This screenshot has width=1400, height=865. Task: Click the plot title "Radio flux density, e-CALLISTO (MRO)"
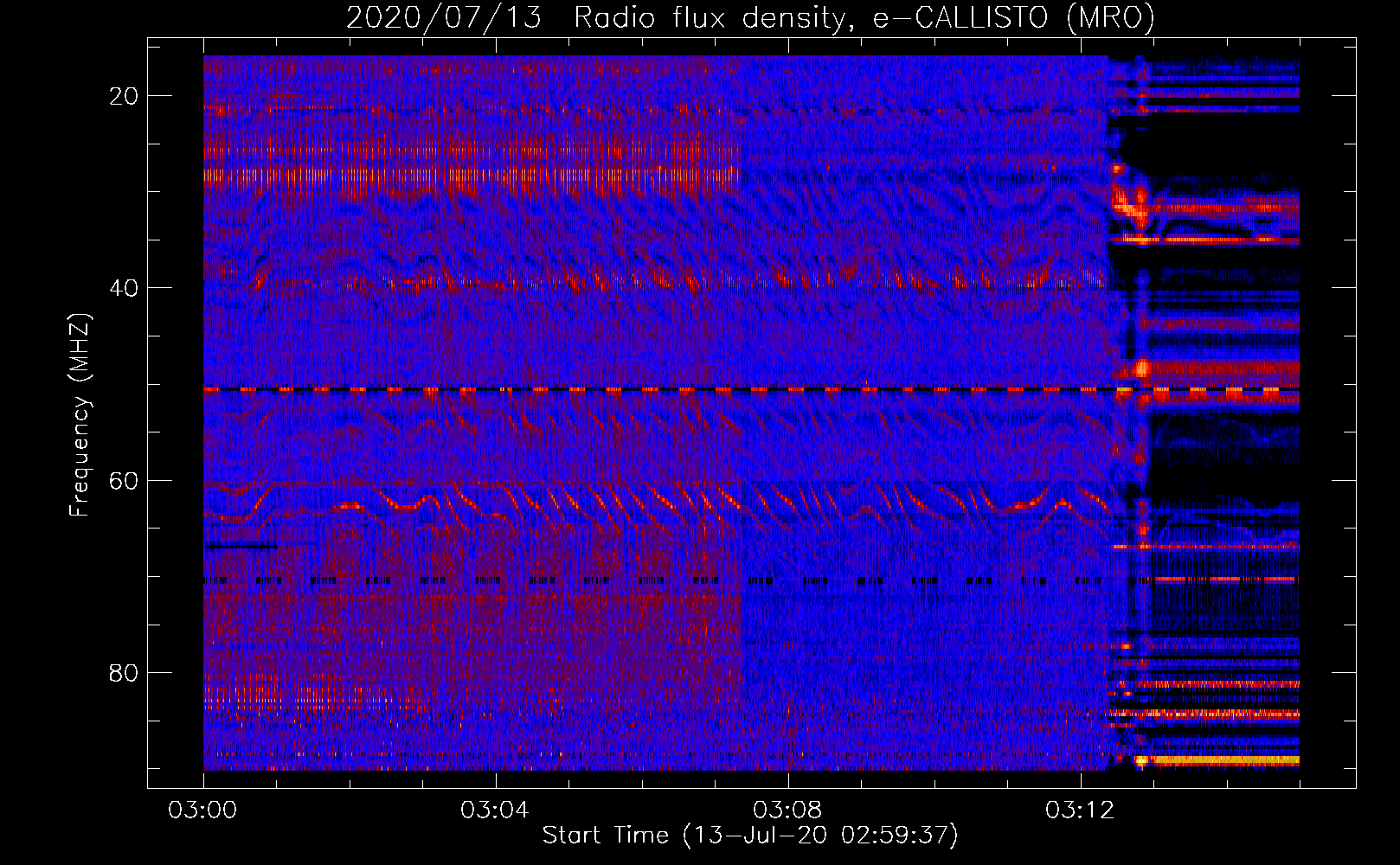pyautogui.click(x=864, y=18)
